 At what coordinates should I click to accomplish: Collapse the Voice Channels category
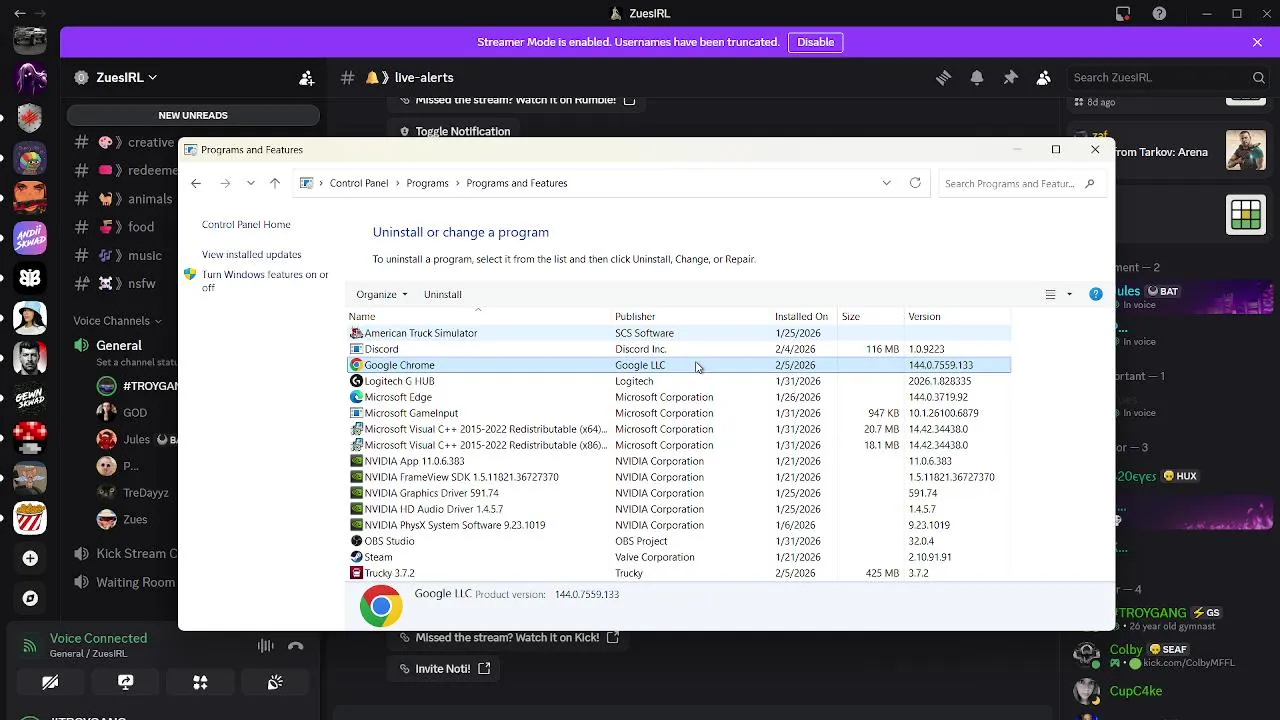click(117, 321)
